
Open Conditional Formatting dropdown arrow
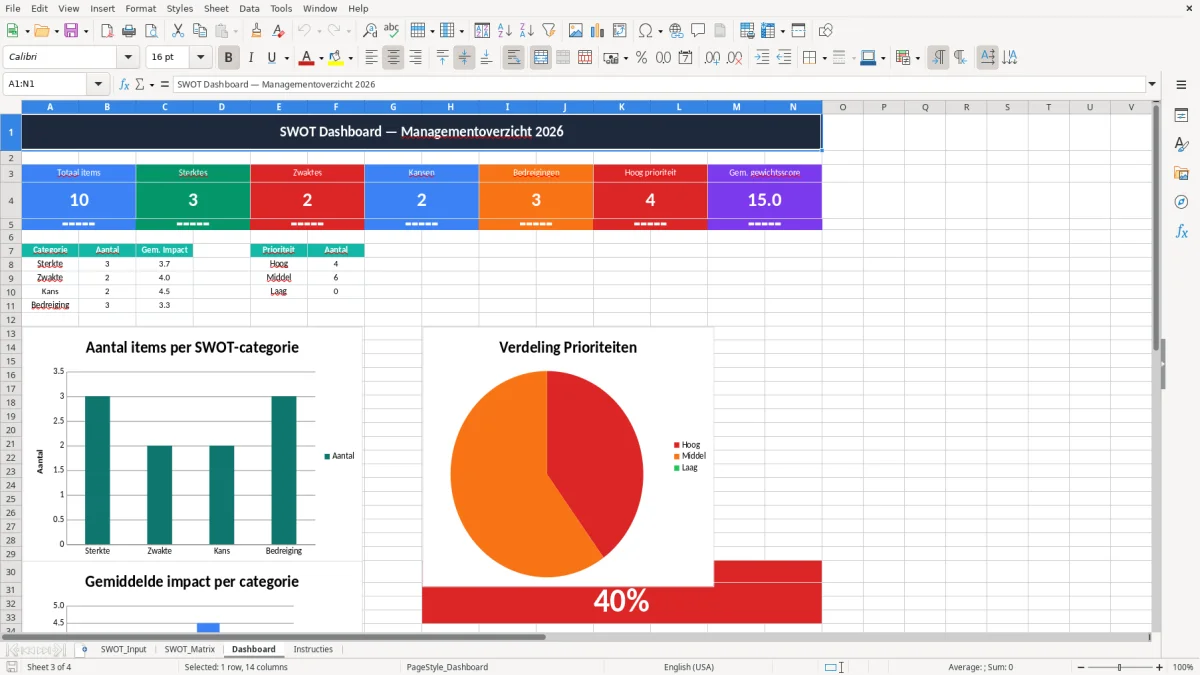point(917,58)
